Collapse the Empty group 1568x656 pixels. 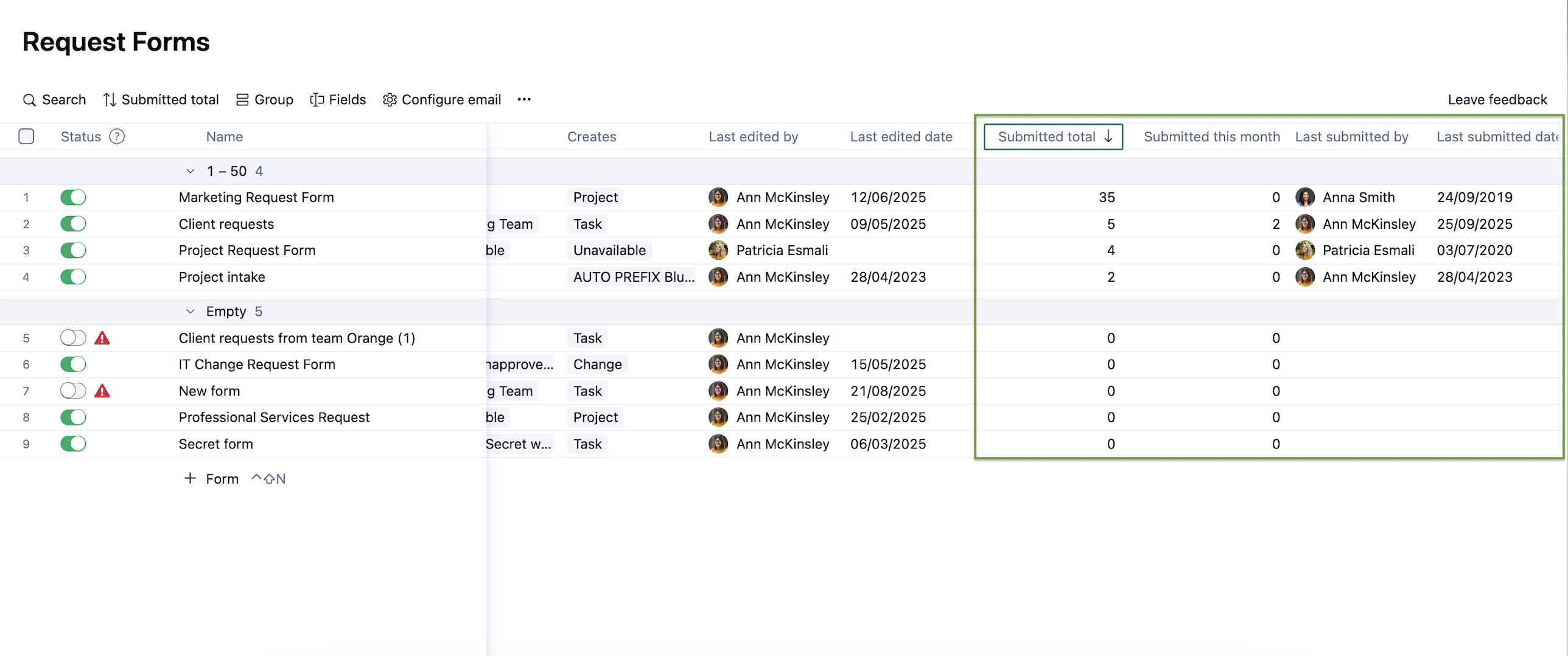190,311
